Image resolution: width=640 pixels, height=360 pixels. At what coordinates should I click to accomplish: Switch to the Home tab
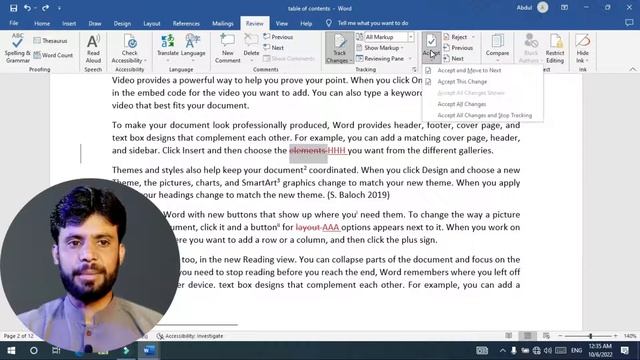click(x=42, y=23)
